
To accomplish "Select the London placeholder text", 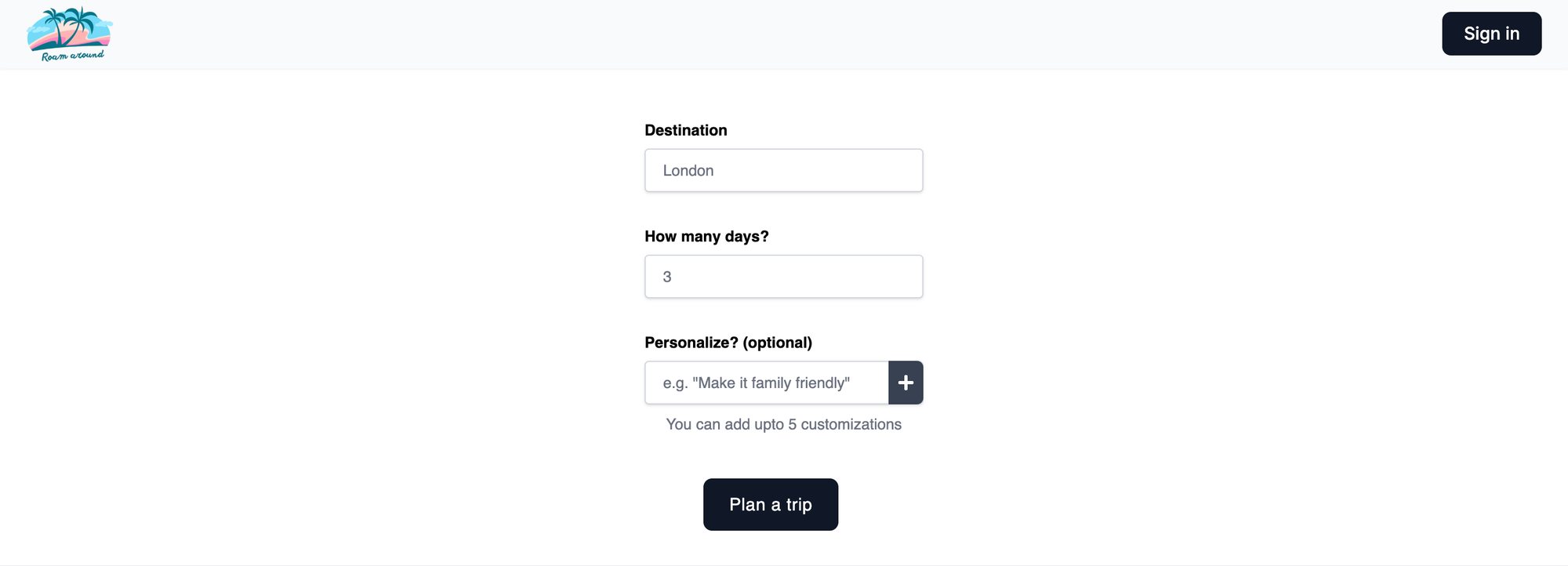I will point(688,170).
